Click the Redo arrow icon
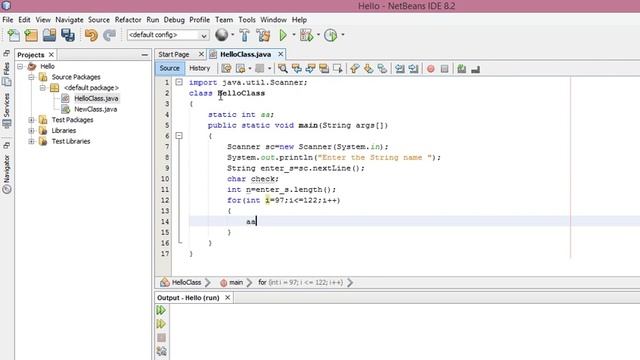640x360 pixels. (109, 35)
